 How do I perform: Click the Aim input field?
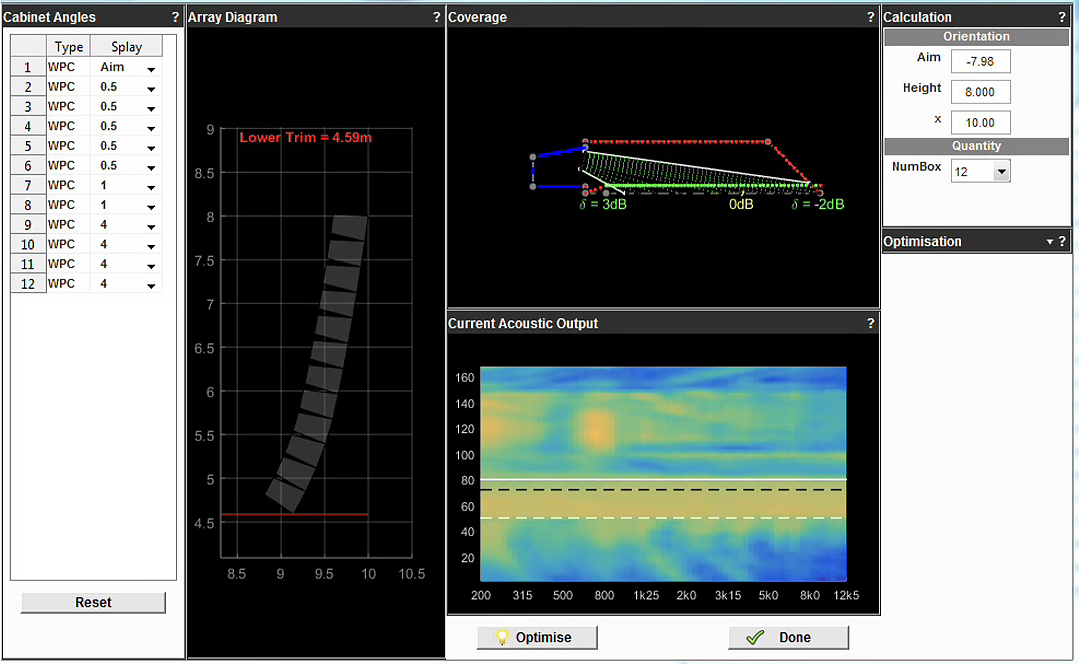[980, 62]
